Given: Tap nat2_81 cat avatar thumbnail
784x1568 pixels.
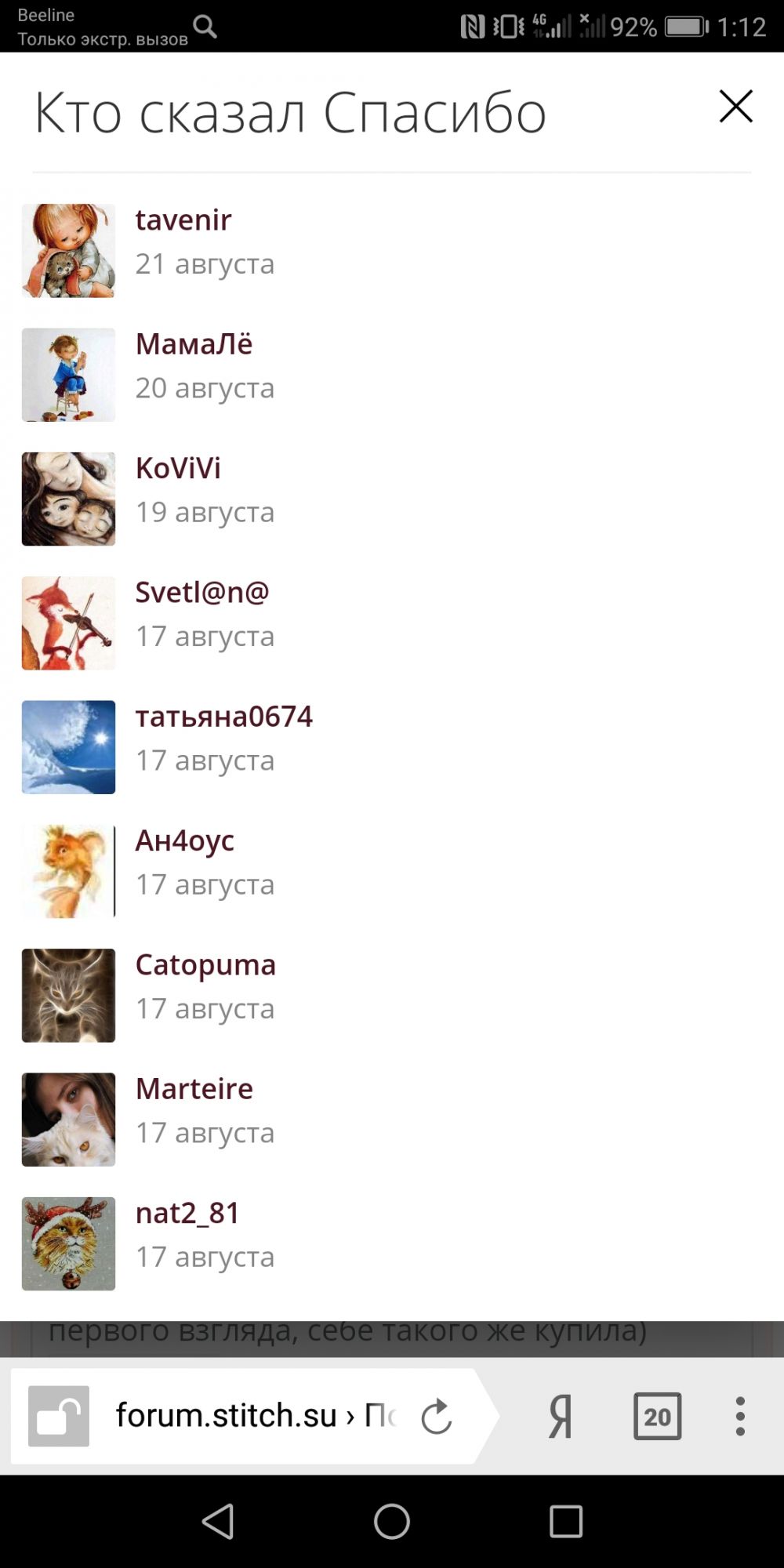Looking at the screenshot, I should tap(68, 1243).
